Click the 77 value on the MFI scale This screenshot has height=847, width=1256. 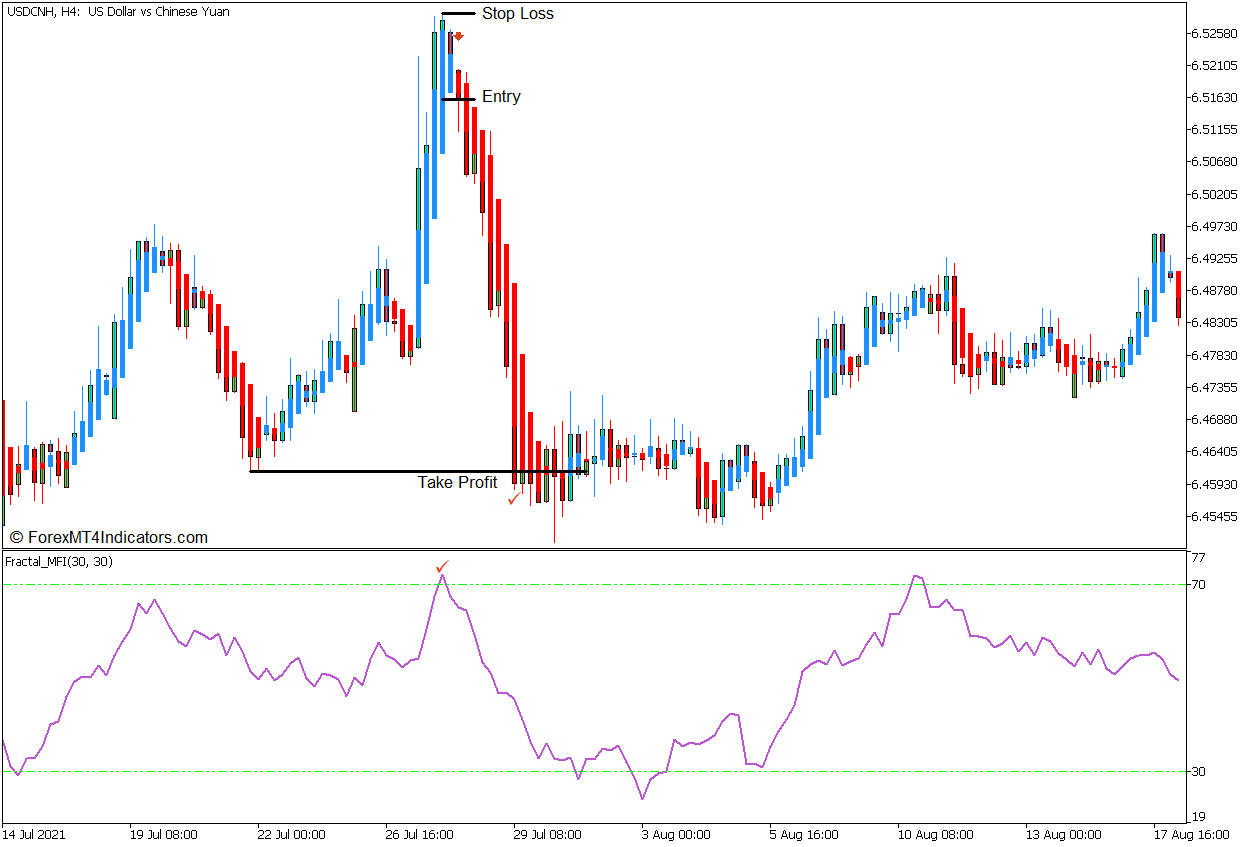pos(1198,558)
